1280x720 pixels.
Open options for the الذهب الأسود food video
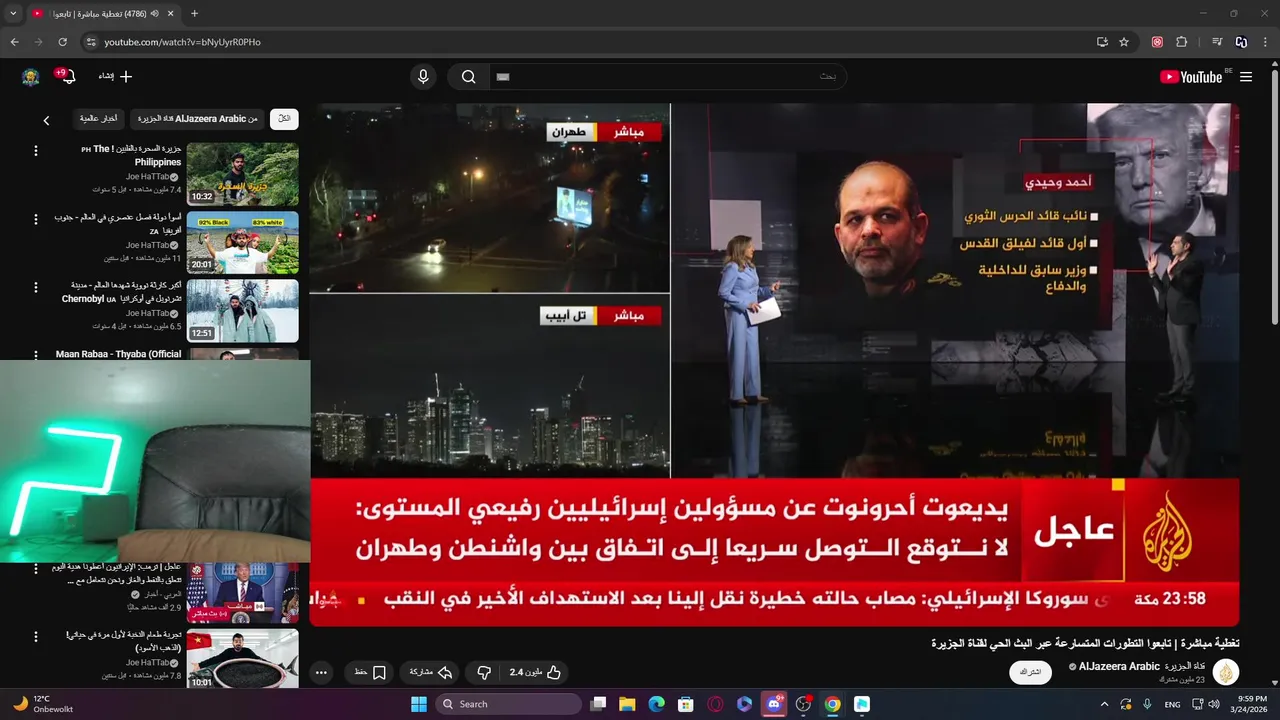[x=36, y=636]
